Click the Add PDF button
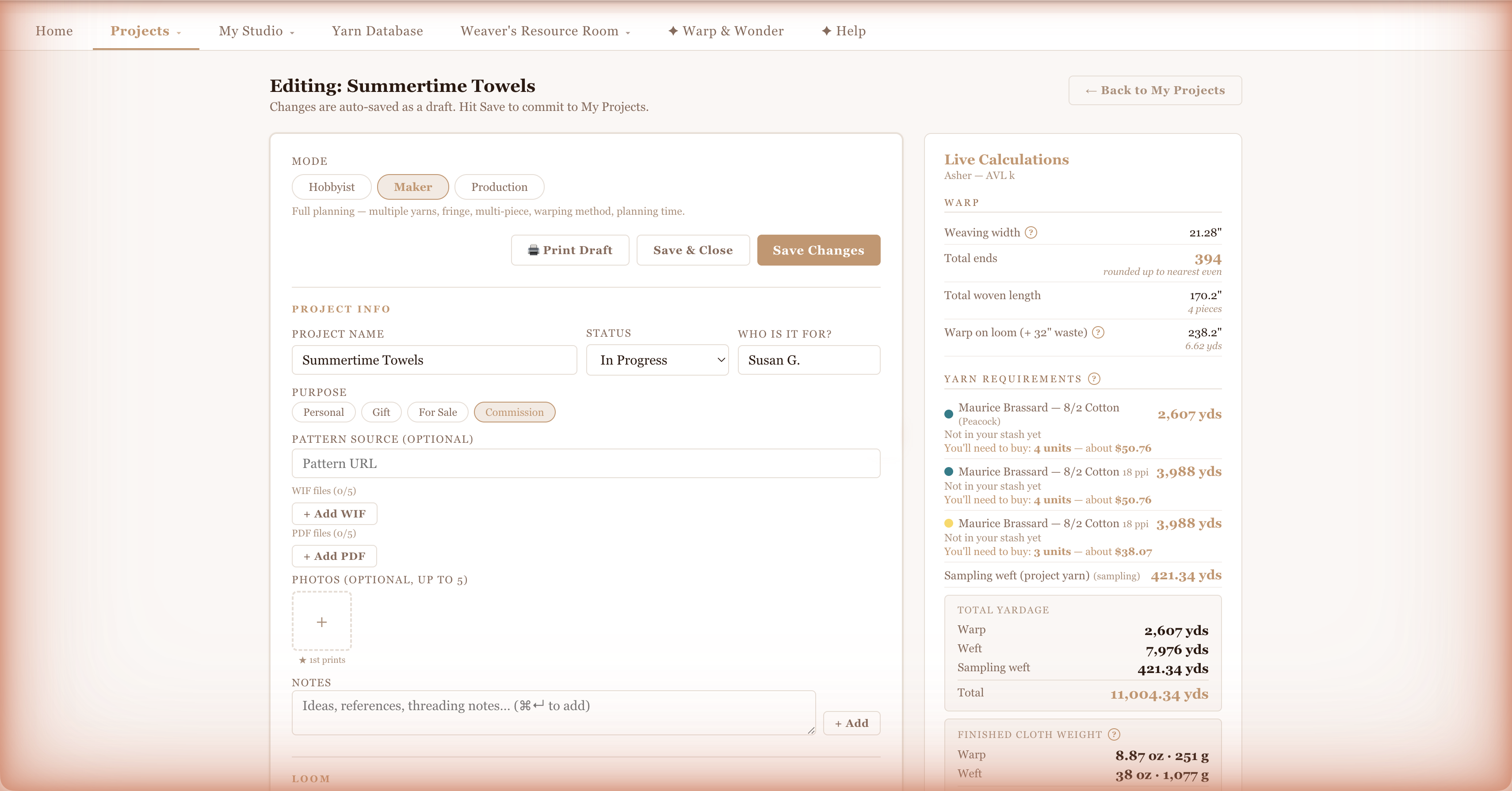This screenshot has width=1512, height=791. [335, 556]
